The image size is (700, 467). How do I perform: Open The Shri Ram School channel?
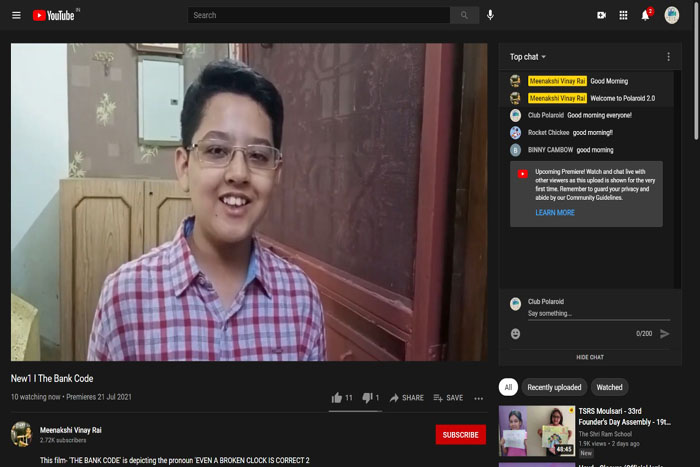coord(605,434)
